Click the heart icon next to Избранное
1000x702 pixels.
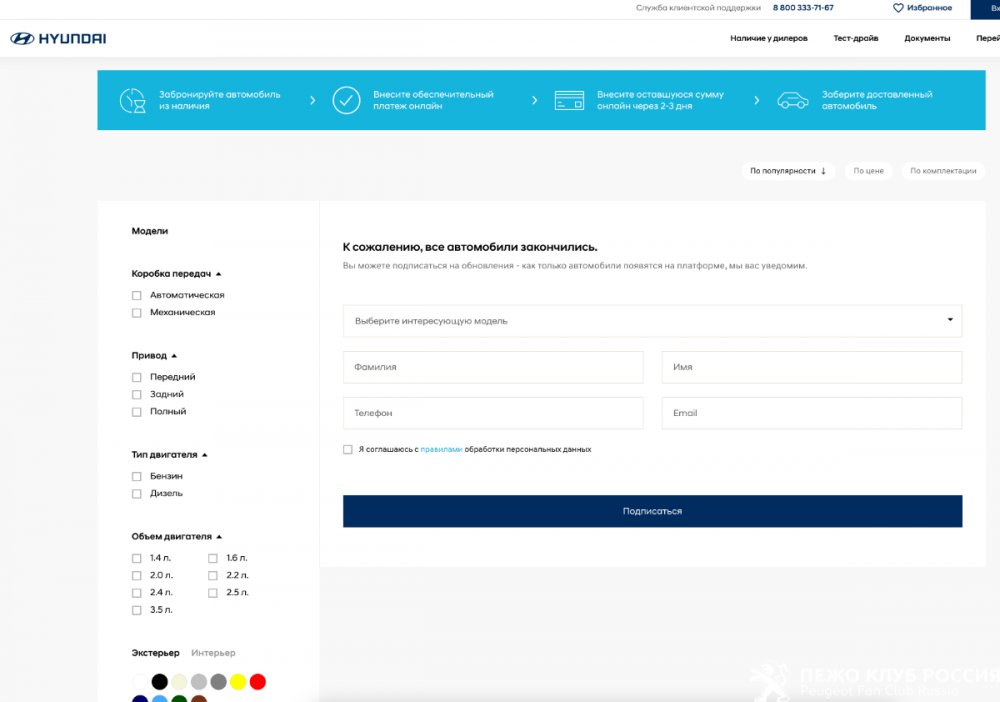(x=898, y=8)
